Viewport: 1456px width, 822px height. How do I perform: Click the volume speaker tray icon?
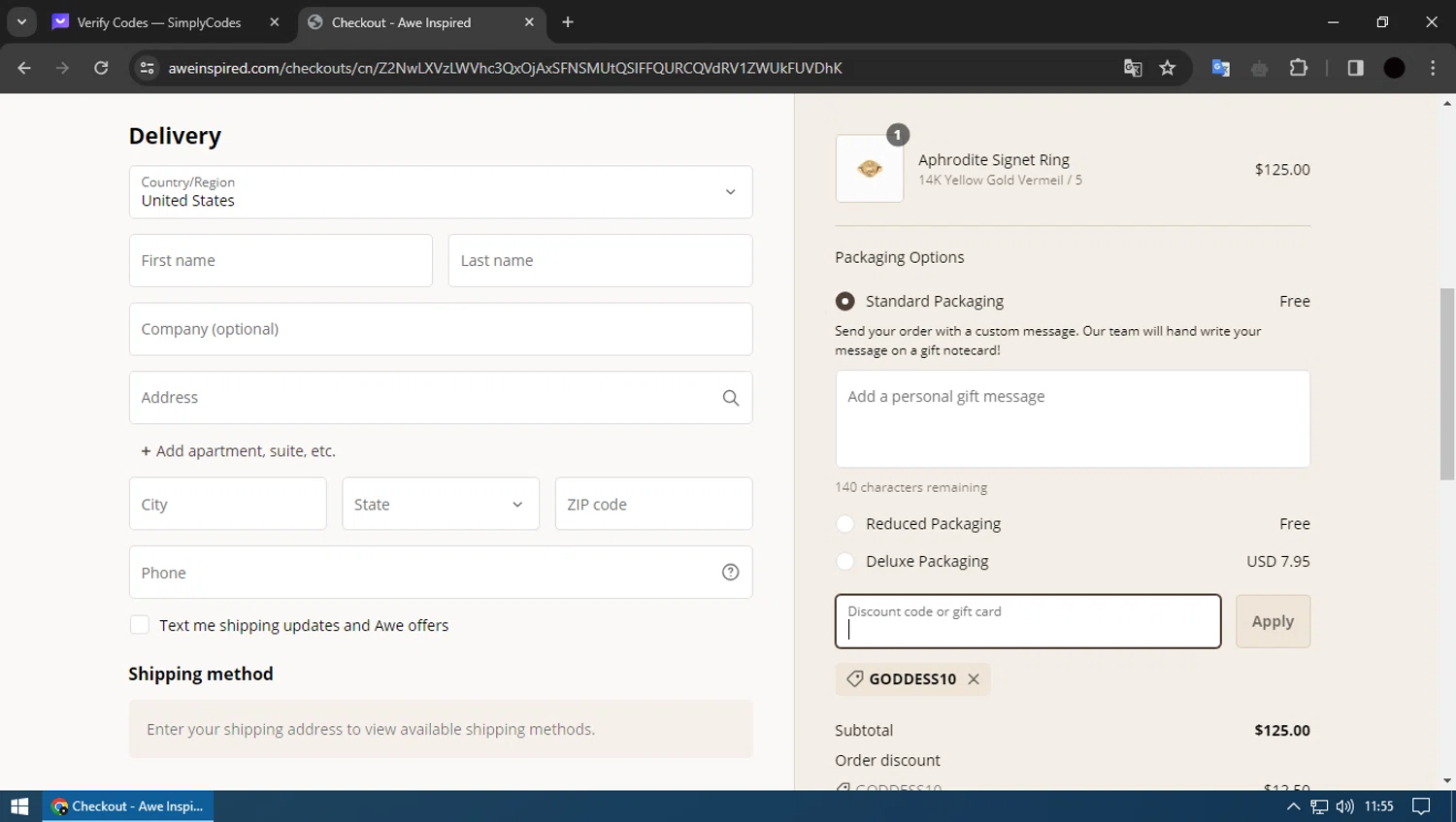1344,806
